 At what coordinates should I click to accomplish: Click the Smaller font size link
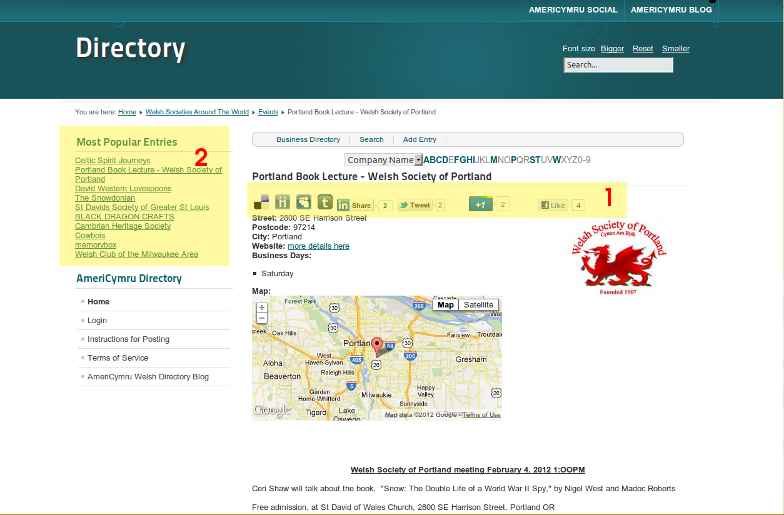pos(676,48)
